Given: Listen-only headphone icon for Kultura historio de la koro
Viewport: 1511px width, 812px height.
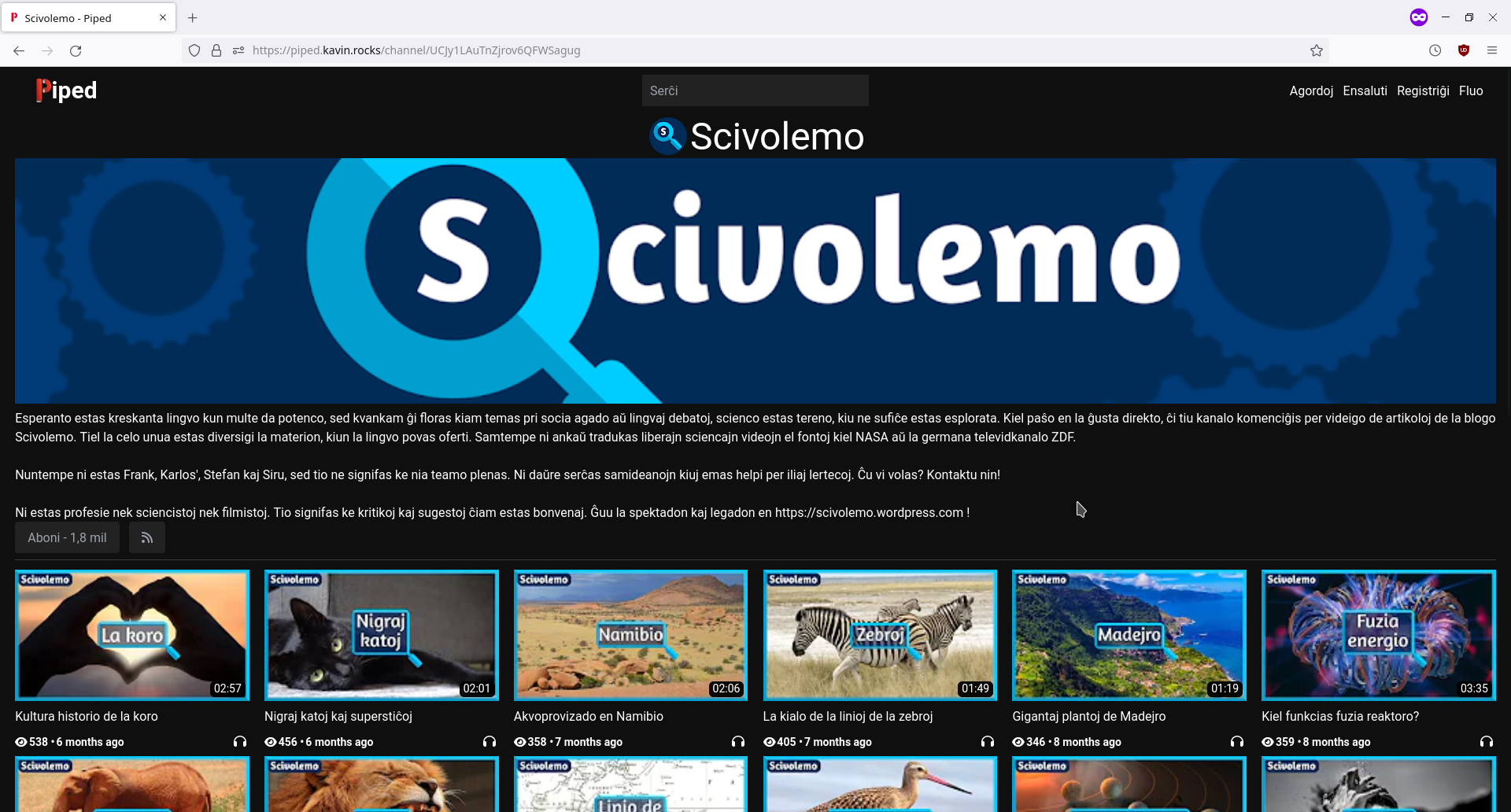Looking at the screenshot, I should [240, 742].
